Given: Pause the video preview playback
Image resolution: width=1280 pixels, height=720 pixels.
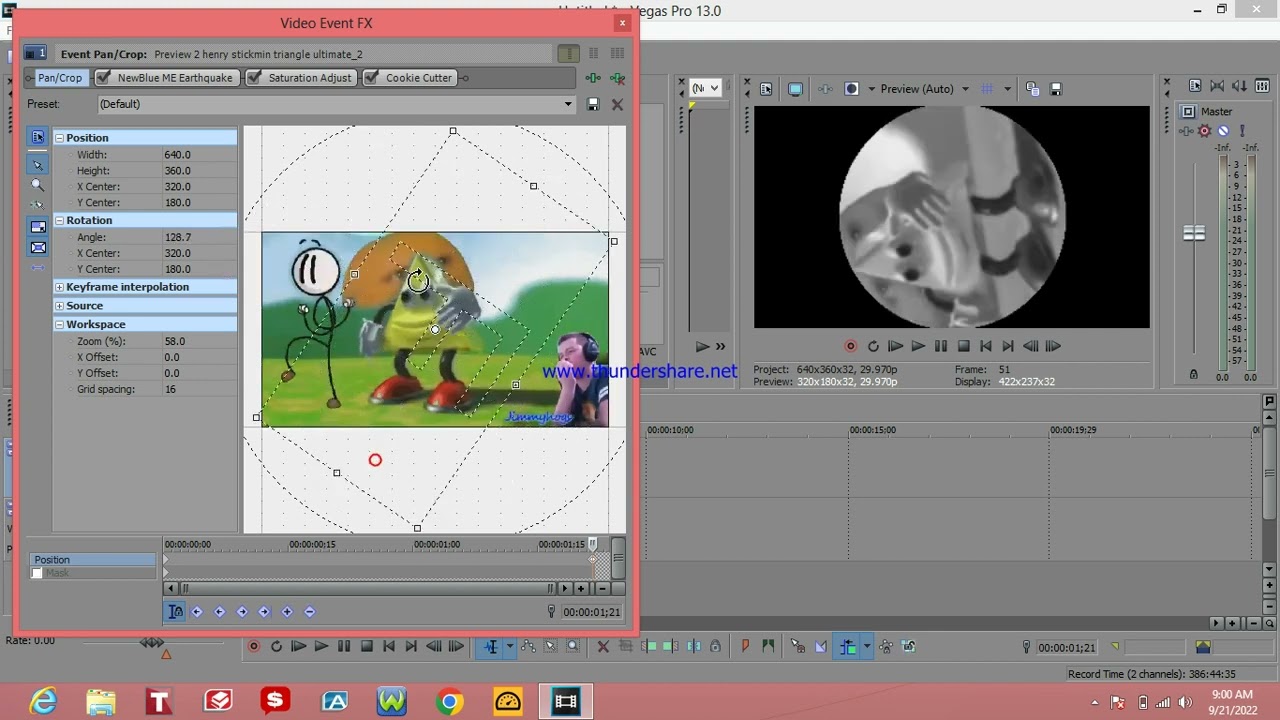Looking at the screenshot, I should point(941,346).
